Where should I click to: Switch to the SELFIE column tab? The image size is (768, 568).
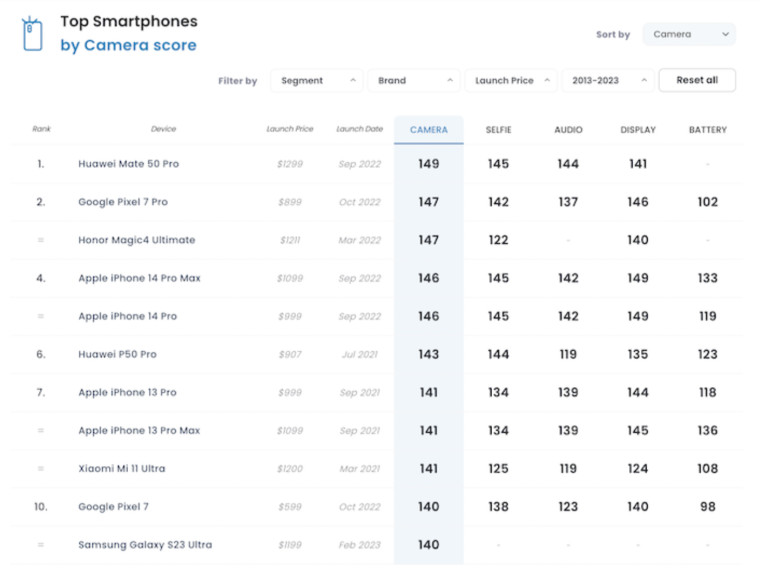pyautogui.click(x=498, y=130)
